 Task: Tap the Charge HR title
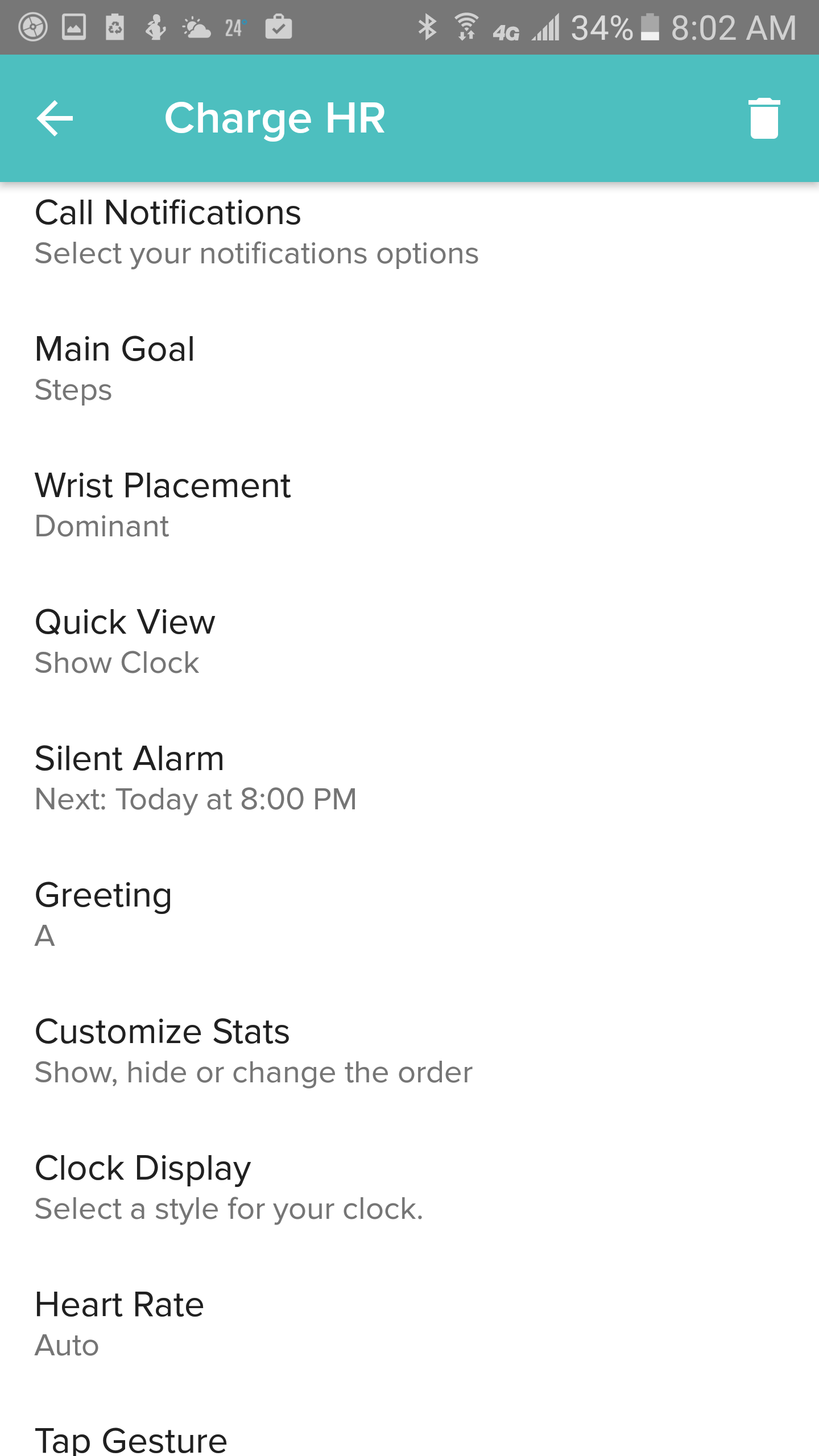pyautogui.click(x=275, y=118)
